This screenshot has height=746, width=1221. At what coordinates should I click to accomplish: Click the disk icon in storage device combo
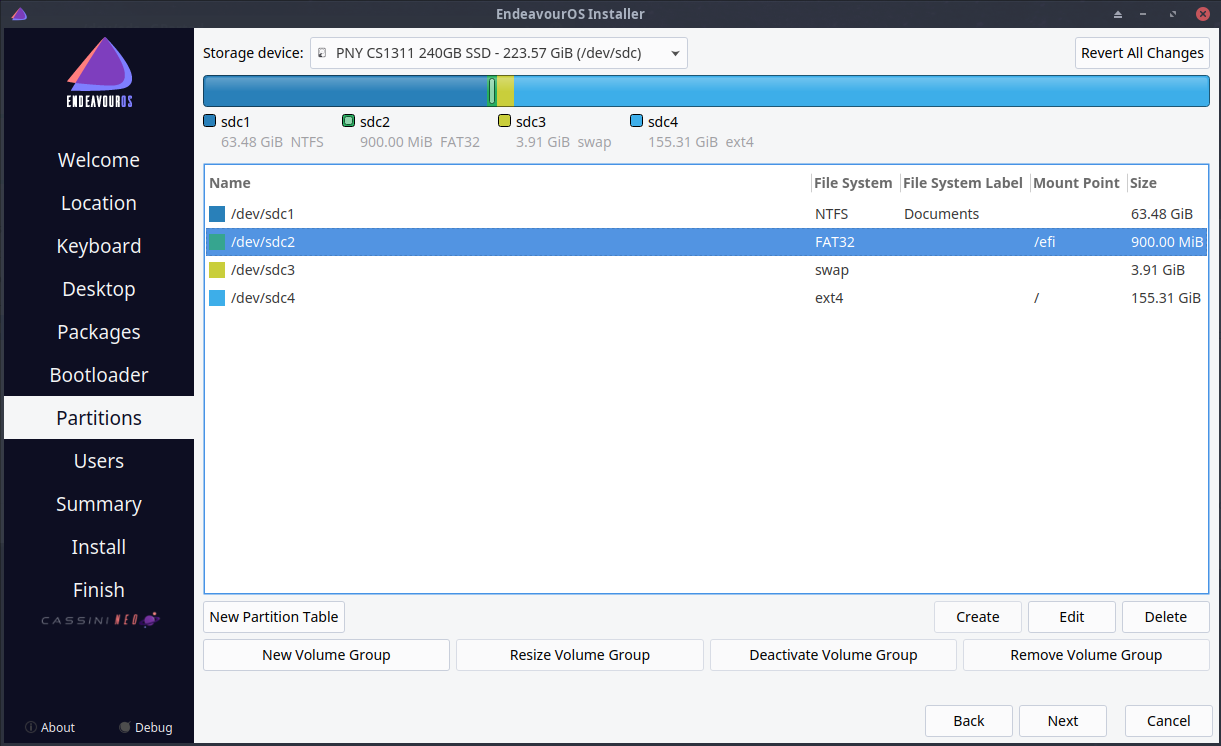(x=320, y=53)
